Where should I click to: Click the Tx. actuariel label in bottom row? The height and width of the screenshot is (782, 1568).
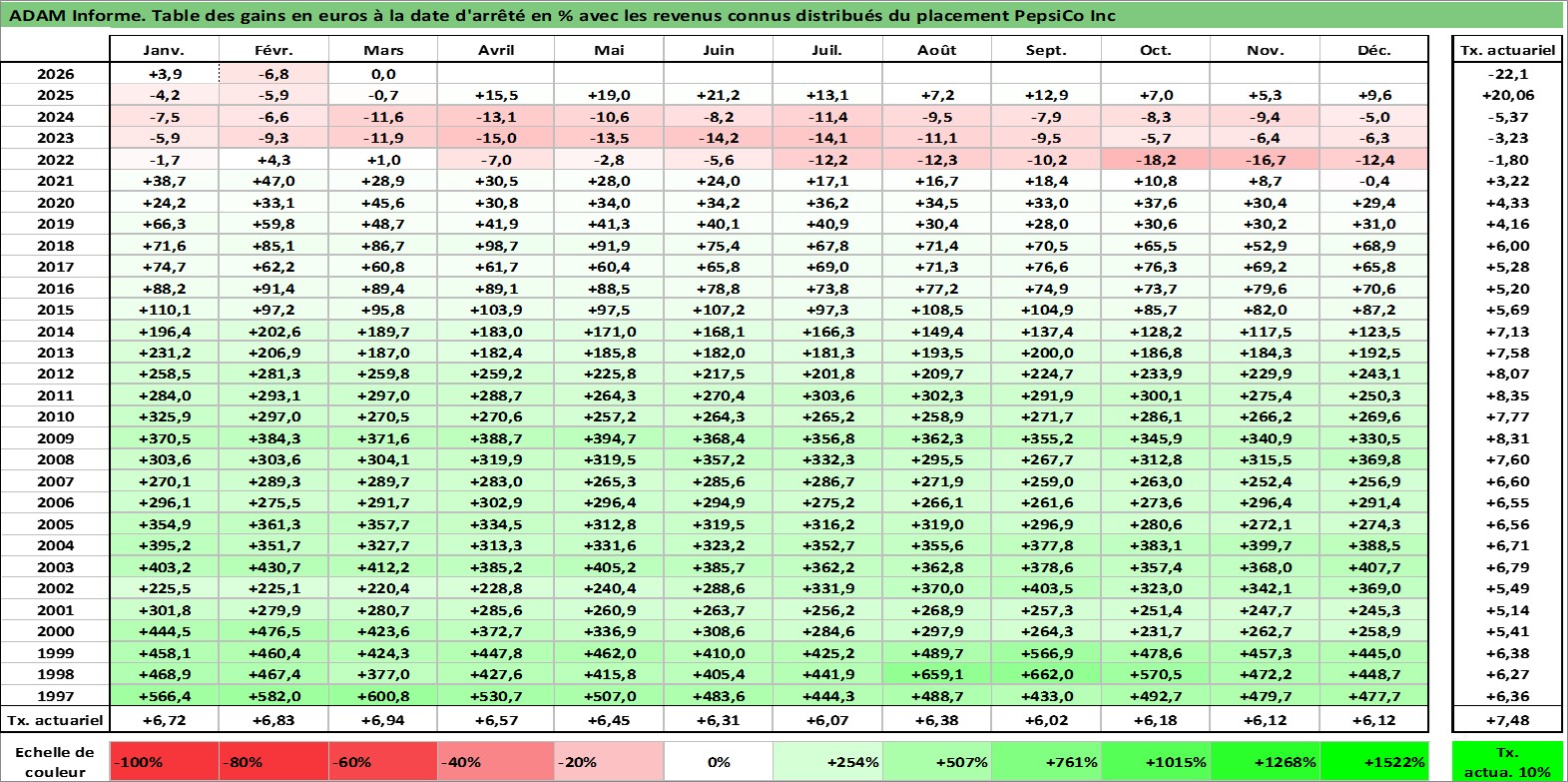point(55,719)
